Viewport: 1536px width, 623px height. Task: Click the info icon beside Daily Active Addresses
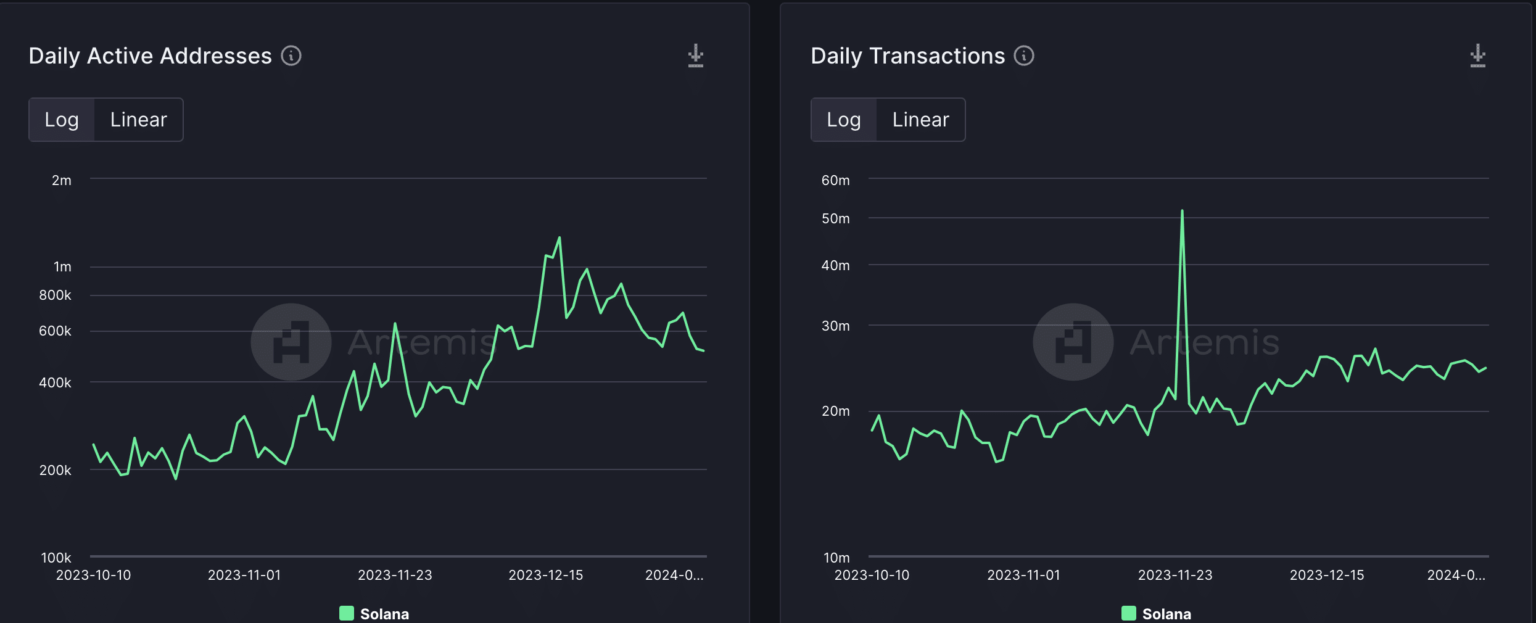pos(291,56)
